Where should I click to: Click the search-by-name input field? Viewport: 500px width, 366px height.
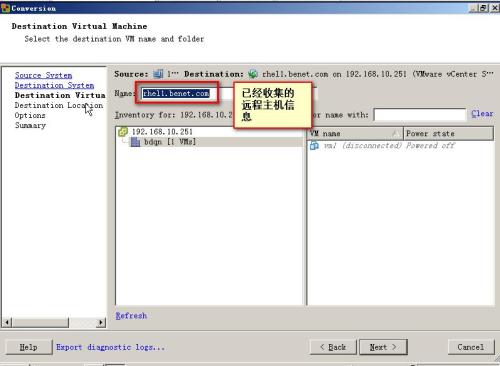tap(420, 115)
